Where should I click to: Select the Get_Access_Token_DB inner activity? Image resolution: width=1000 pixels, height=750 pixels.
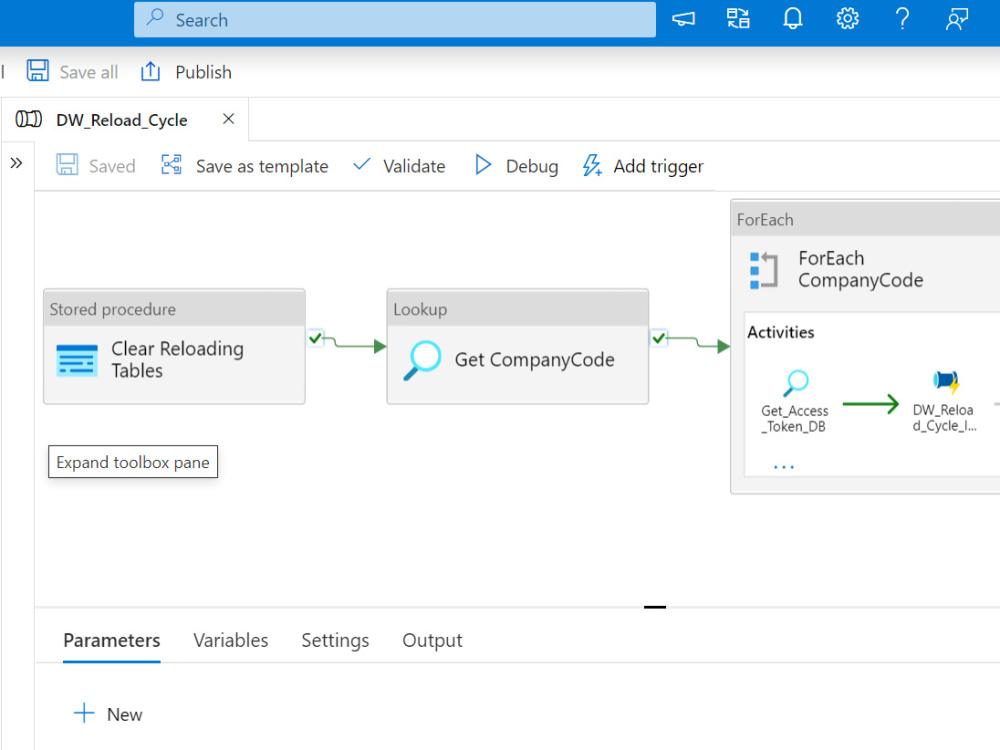tap(795, 402)
